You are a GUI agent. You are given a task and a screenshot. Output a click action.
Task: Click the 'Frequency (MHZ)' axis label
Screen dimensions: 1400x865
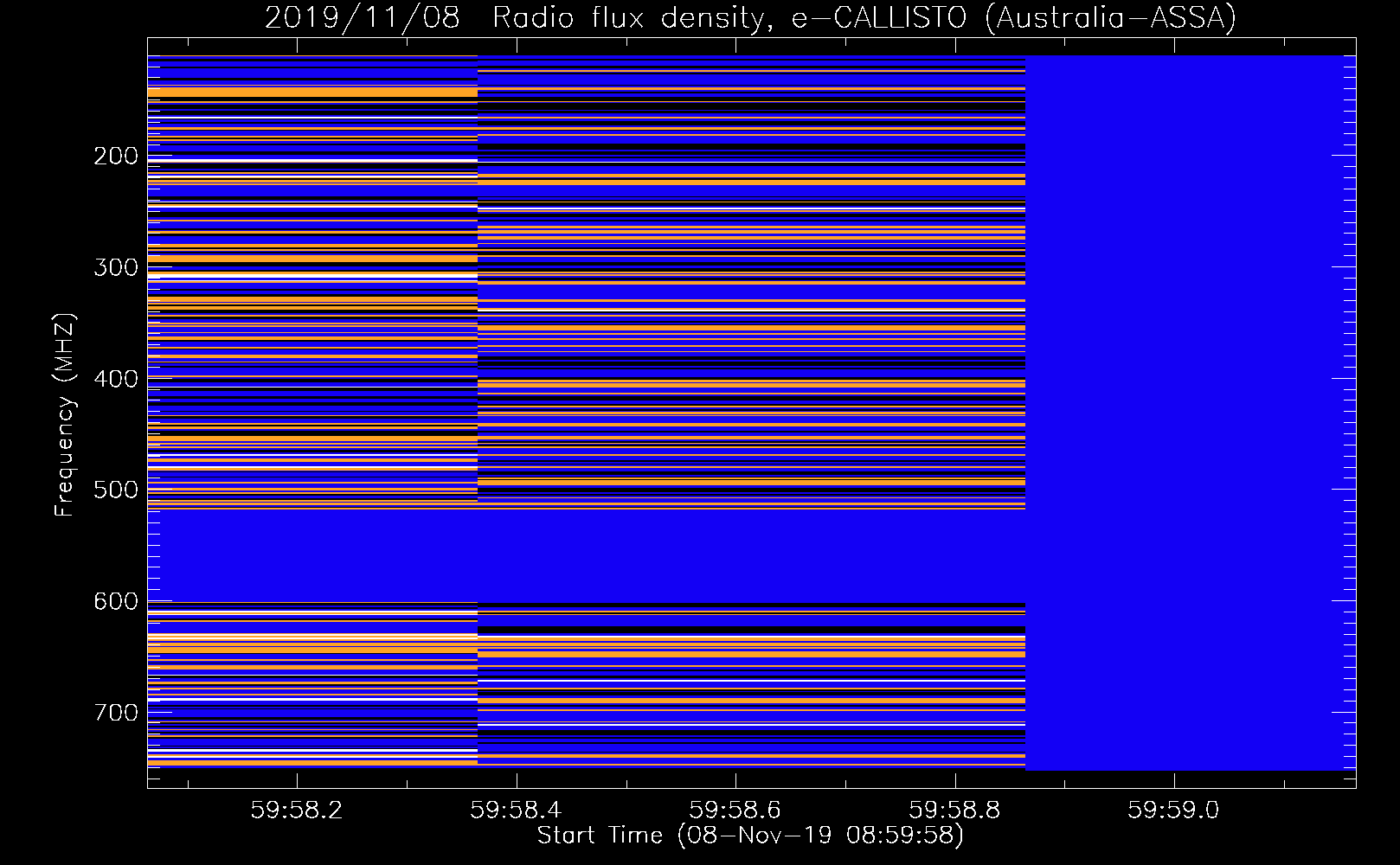tap(65, 415)
